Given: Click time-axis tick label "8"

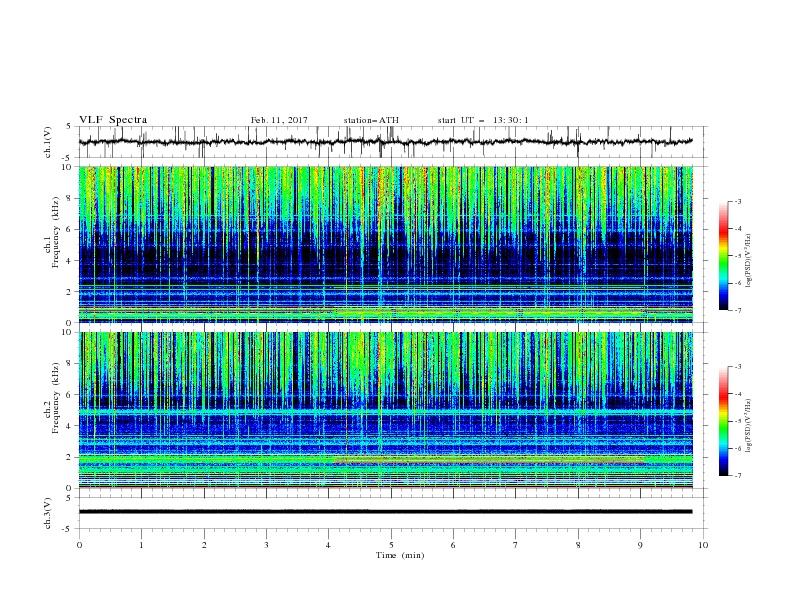Looking at the screenshot, I should (x=578, y=545).
